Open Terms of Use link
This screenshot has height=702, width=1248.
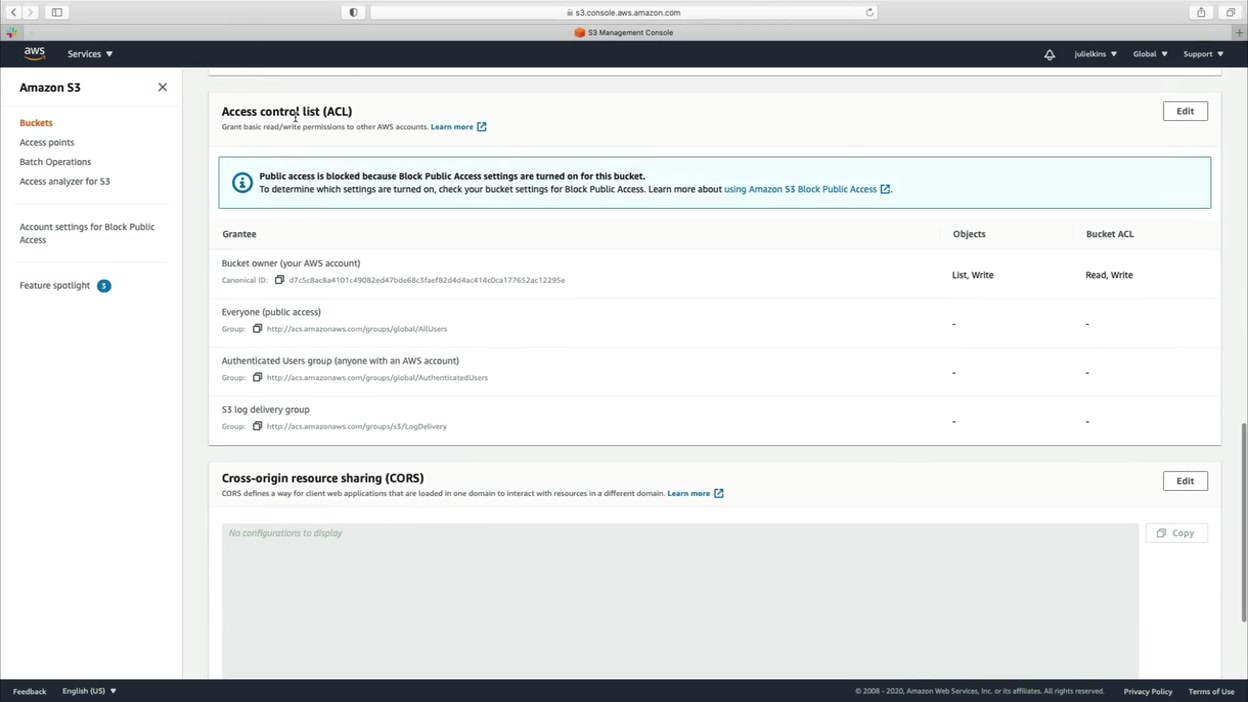coord(1211,691)
